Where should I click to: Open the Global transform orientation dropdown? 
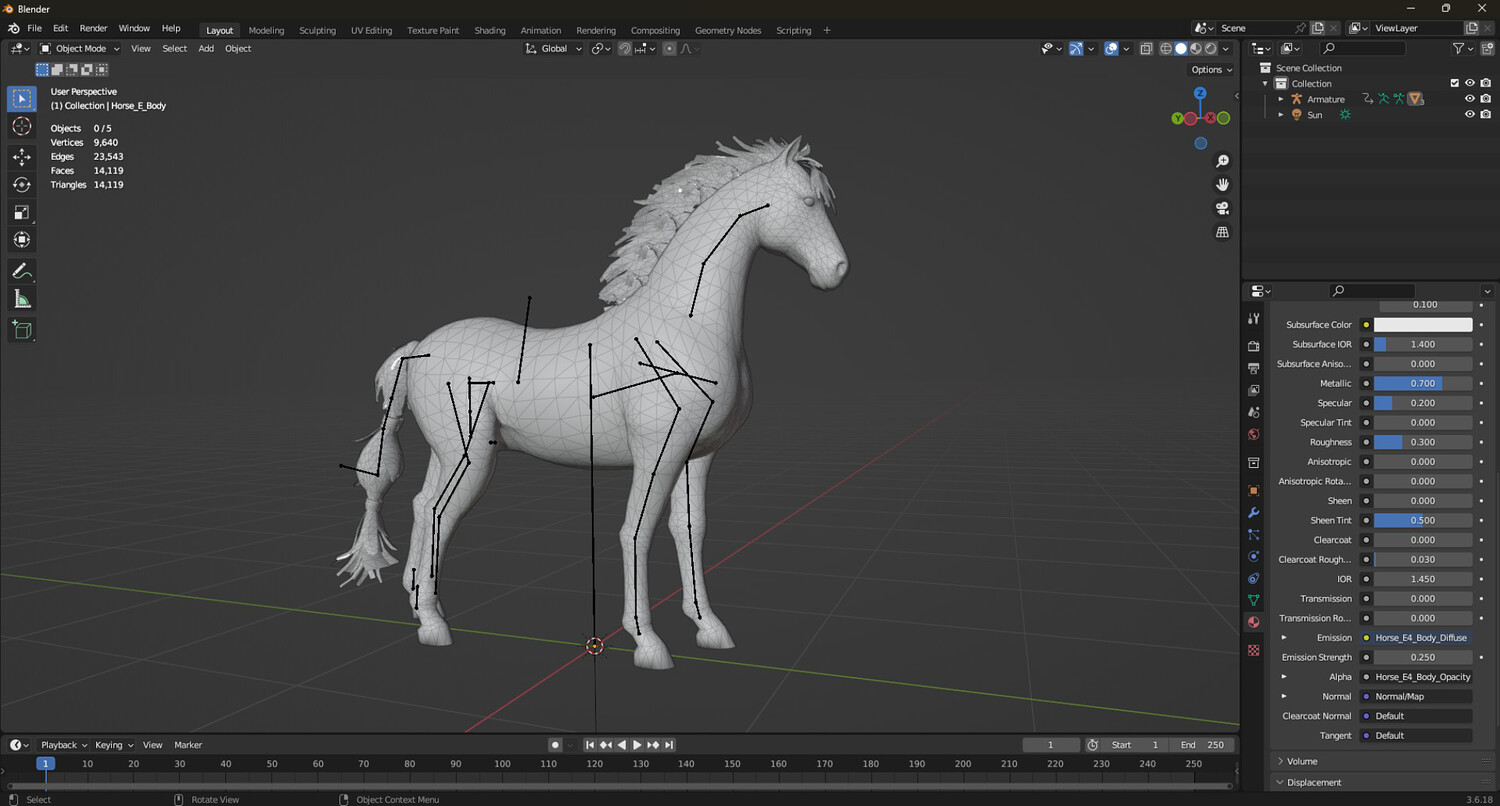pyautogui.click(x=554, y=48)
